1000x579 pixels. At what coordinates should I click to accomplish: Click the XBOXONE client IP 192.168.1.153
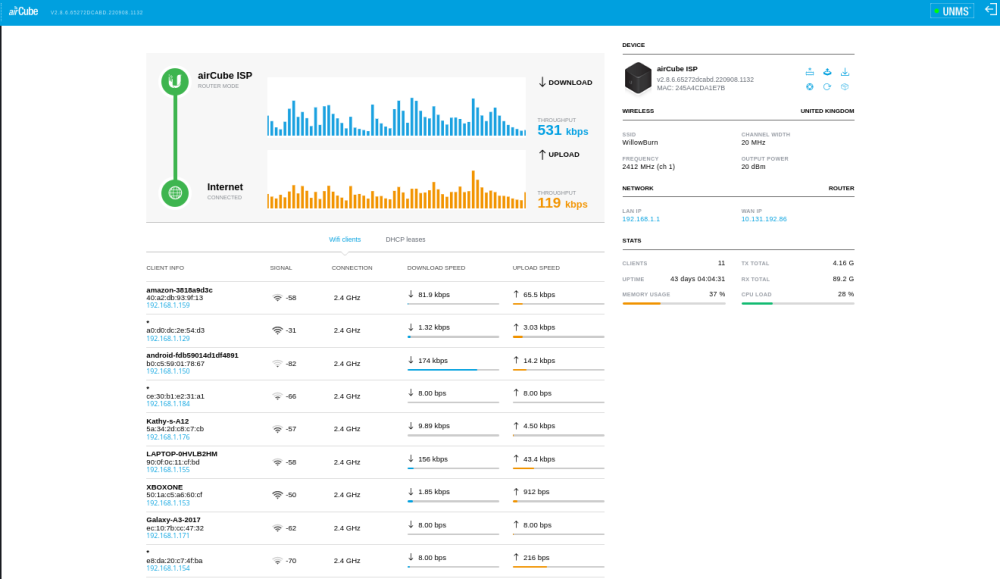tap(168, 503)
